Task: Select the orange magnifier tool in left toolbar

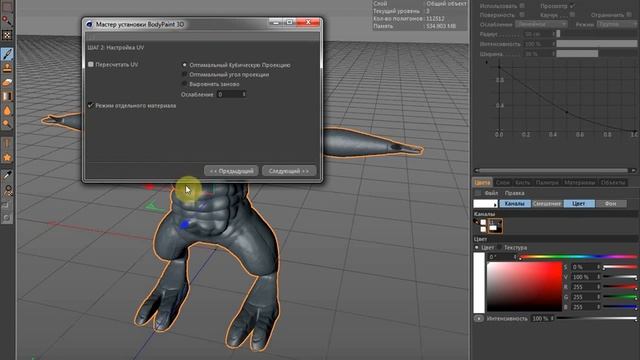Action: [x=7, y=124]
